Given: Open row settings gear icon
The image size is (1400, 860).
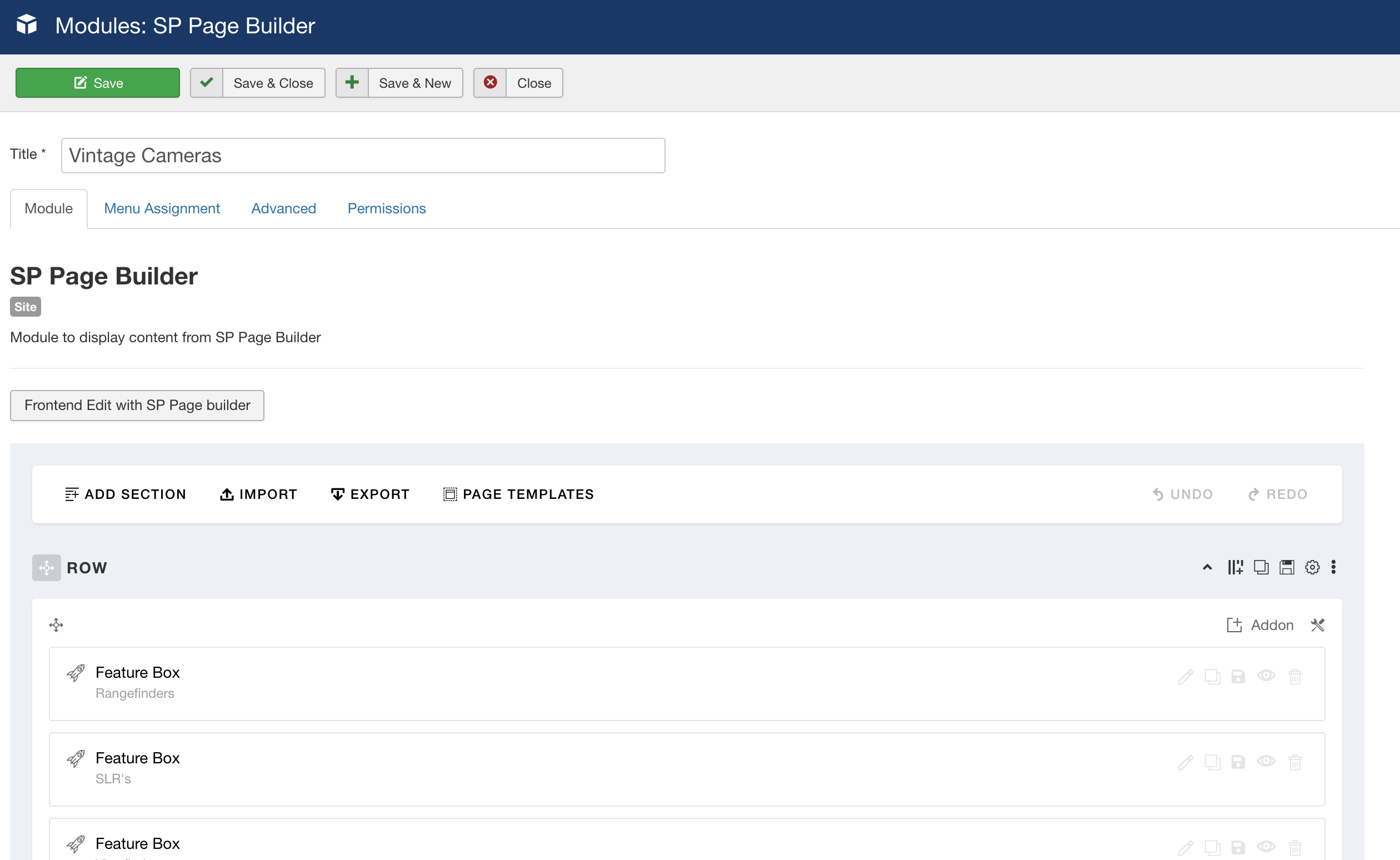Looking at the screenshot, I should coord(1312,567).
